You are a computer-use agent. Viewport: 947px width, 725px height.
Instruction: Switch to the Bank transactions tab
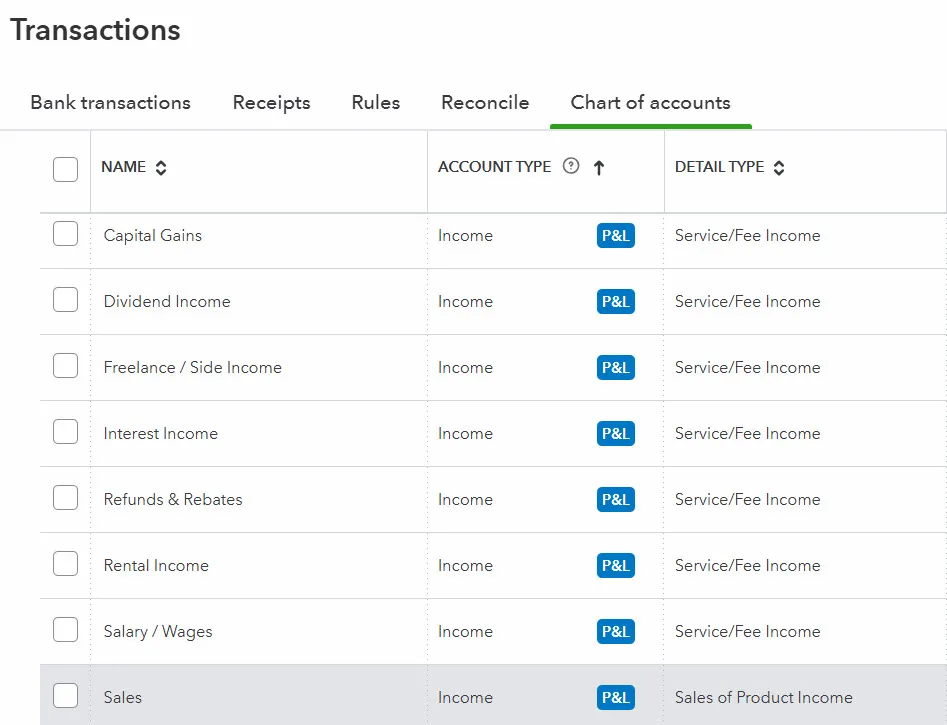click(x=110, y=103)
